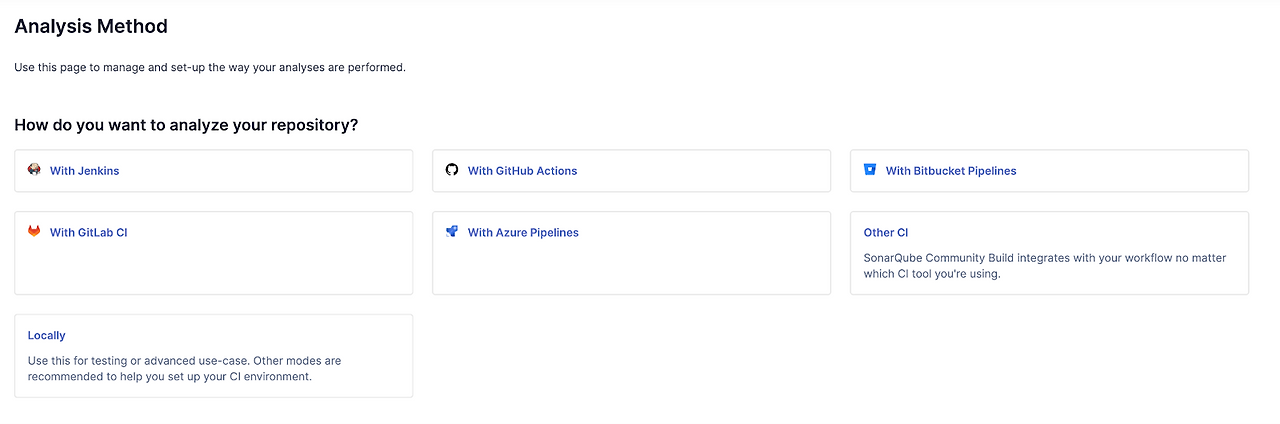Click 'Use this for testing' description text
Screen dimensions: 1280x424
185,369
